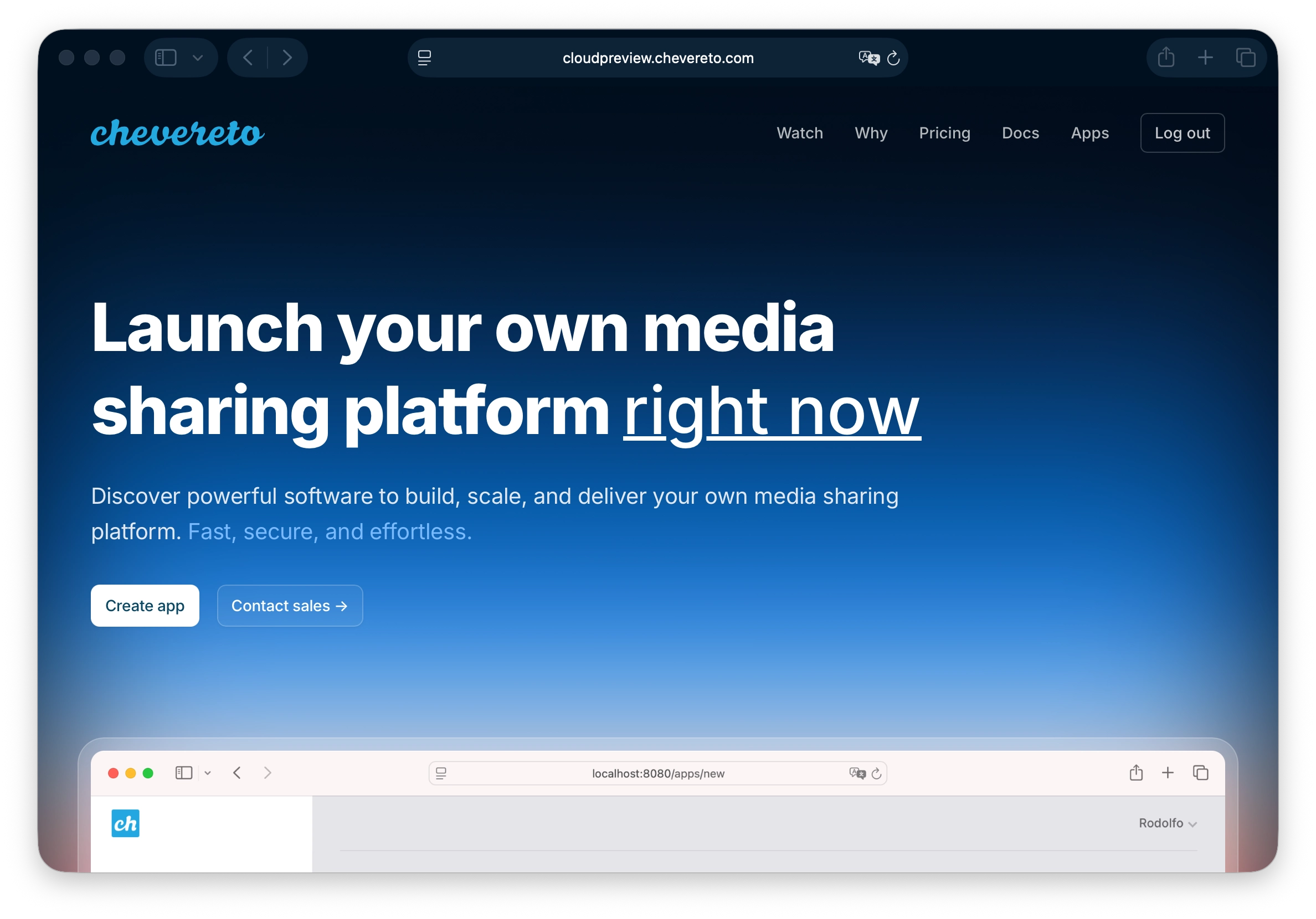Click the forward arrow in the preview window
This screenshot has height=919, width=1316.
[x=268, y=773]
